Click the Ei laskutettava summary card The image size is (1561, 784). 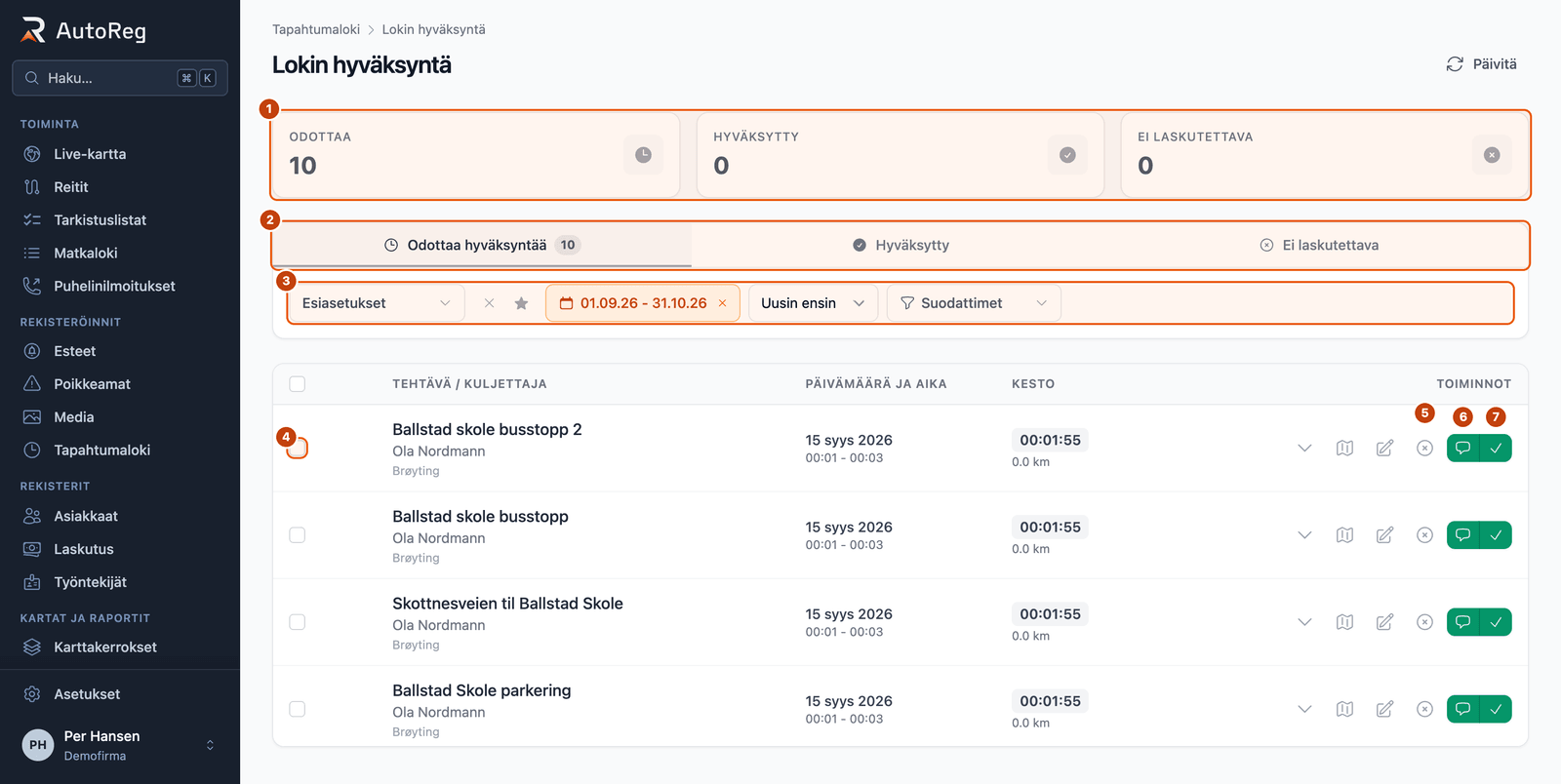(1325, 155)
